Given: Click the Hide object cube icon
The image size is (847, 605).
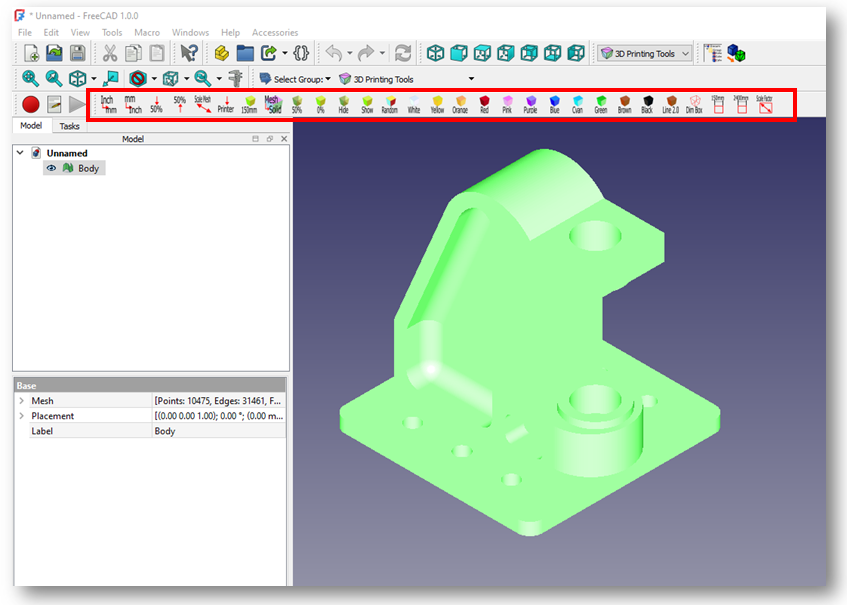Looking at the screenshot, I should (x=343, y=105).
